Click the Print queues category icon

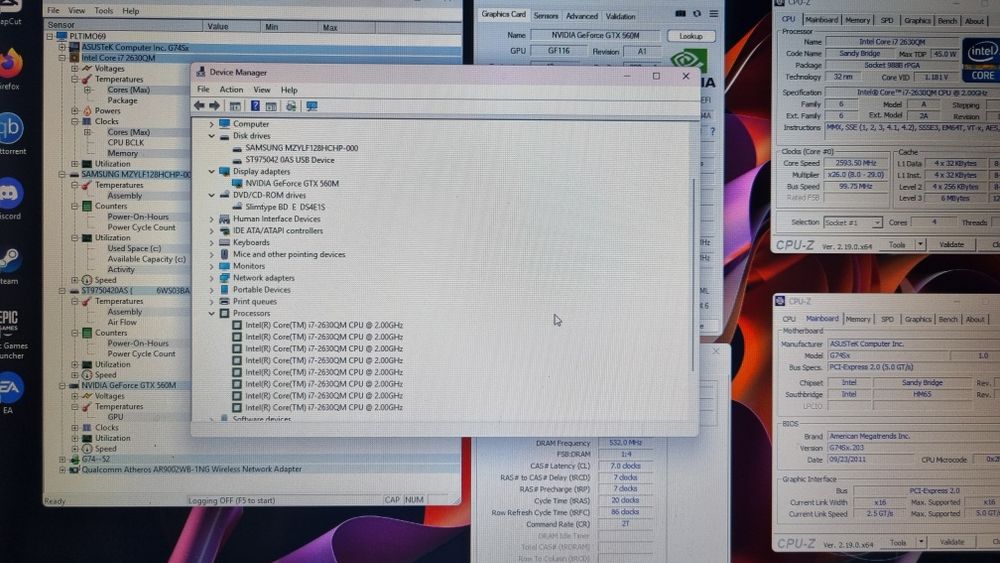click(x=224, y=302)
